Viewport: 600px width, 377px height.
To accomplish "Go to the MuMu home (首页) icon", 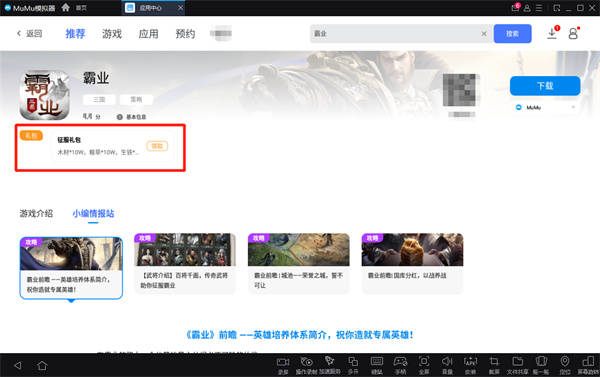I will click(x=65, y=7).
